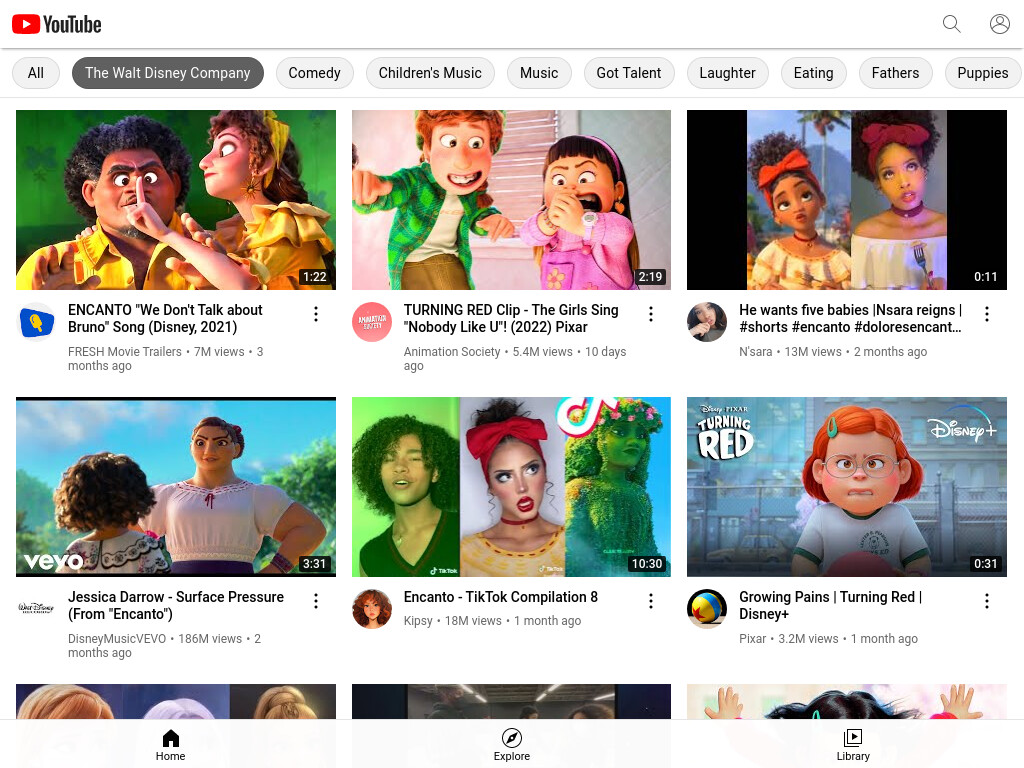Image resolution: width=1024 pixels, height=768 pixels.
Task: Open title Encanto - TikTok Compilation 8
Action: pos(500,597)
